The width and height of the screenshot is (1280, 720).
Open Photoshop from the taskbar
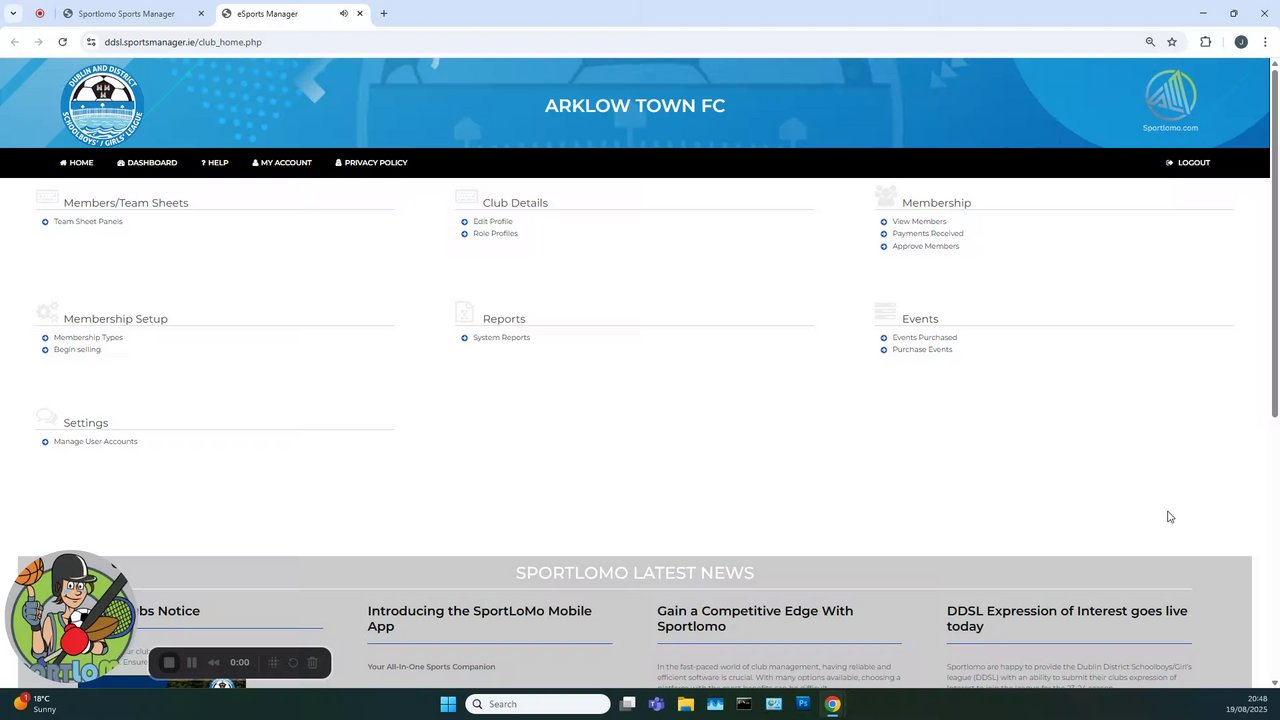tap(802, 704)
